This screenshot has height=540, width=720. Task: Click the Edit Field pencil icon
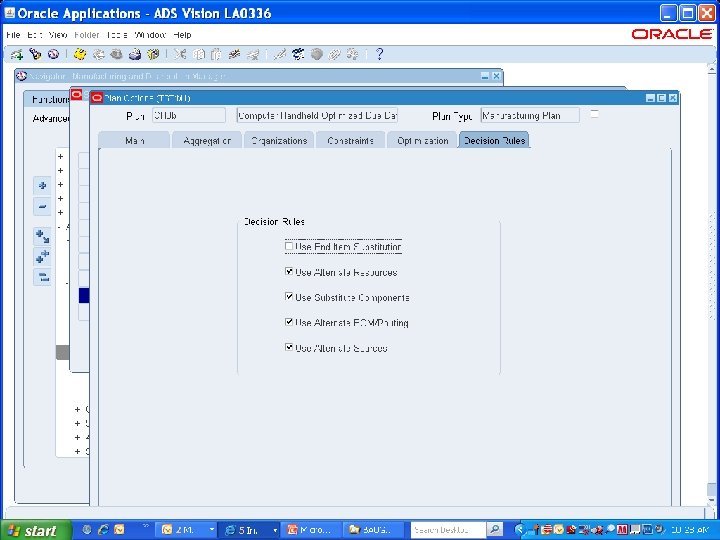(279, 55)
